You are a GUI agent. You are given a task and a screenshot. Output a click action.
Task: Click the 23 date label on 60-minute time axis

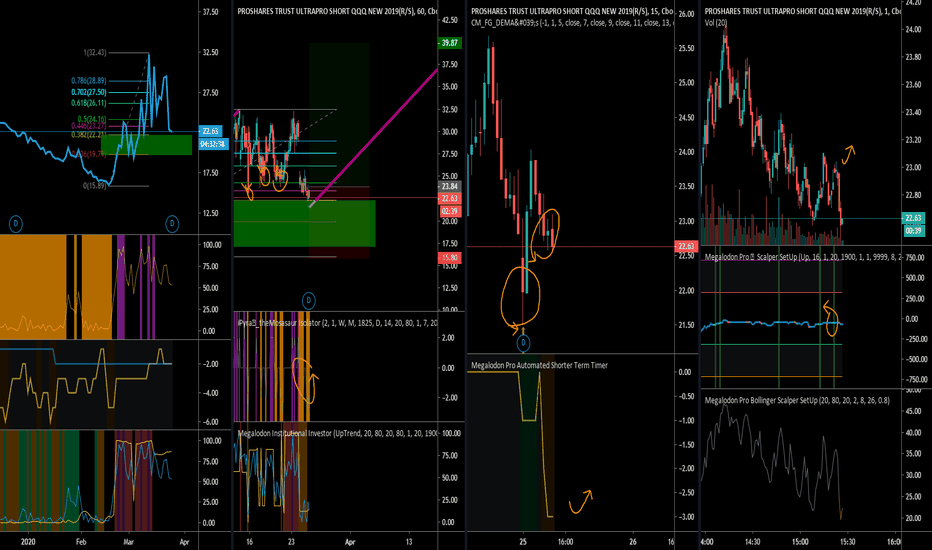pyautogui.click(x=291, y=542)
